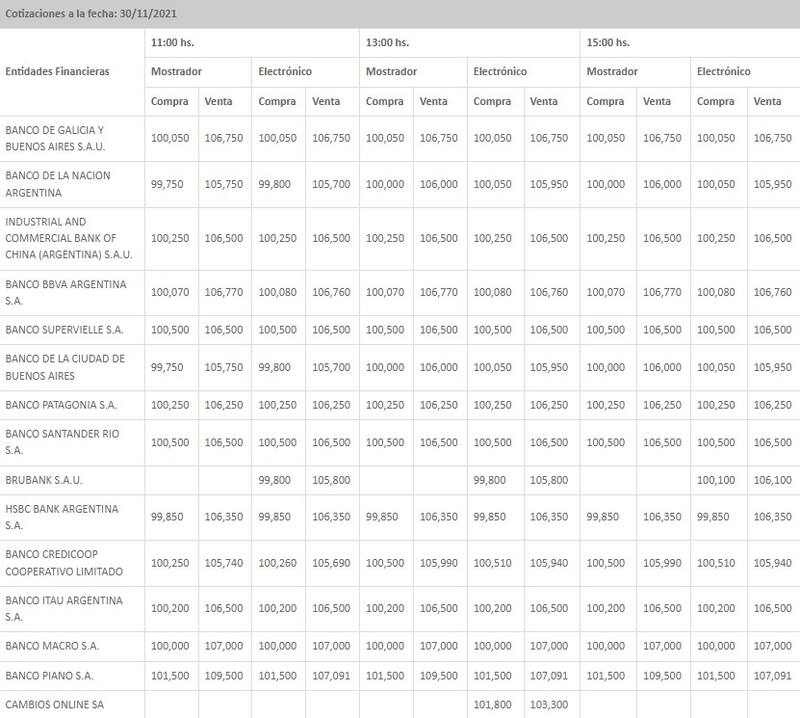Select BANCO DE LA NACION ARGENTINA row label
Image resolution: width=800 pixels, height=718 pixels.
coord(58,183)
